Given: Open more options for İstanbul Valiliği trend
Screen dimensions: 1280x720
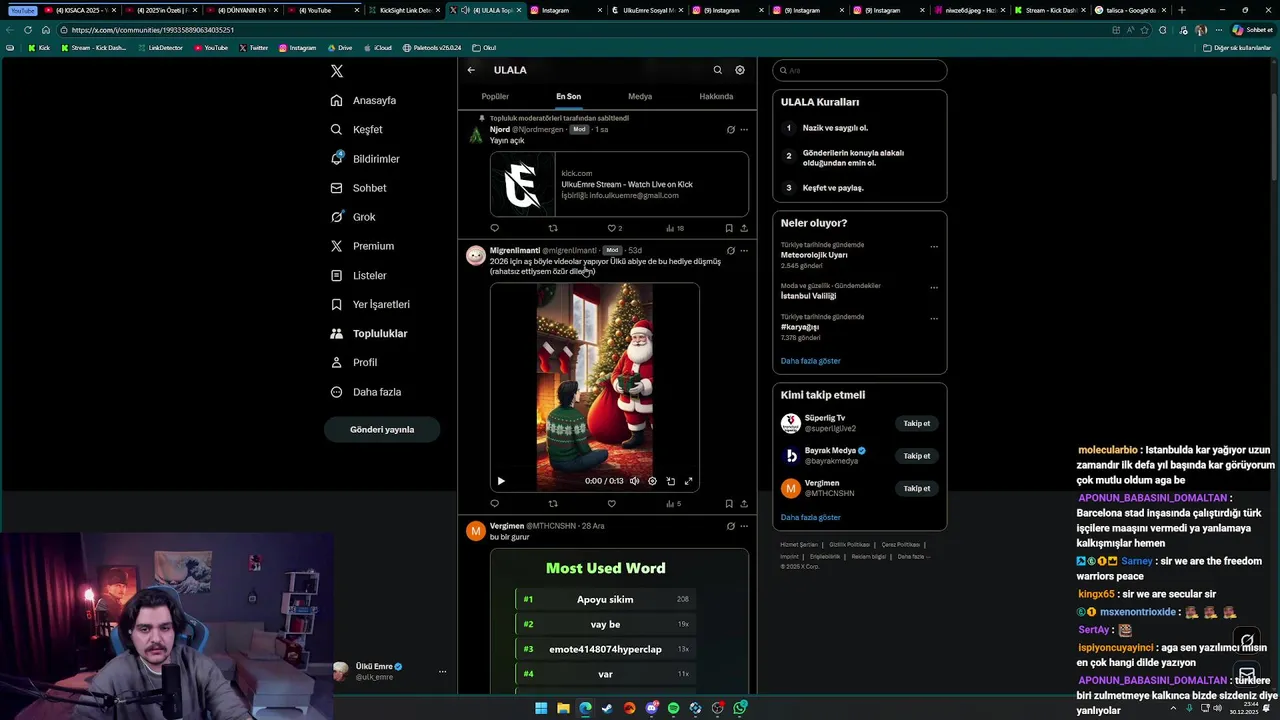Looking at the screenshot, I should click(x=934, y=288).
